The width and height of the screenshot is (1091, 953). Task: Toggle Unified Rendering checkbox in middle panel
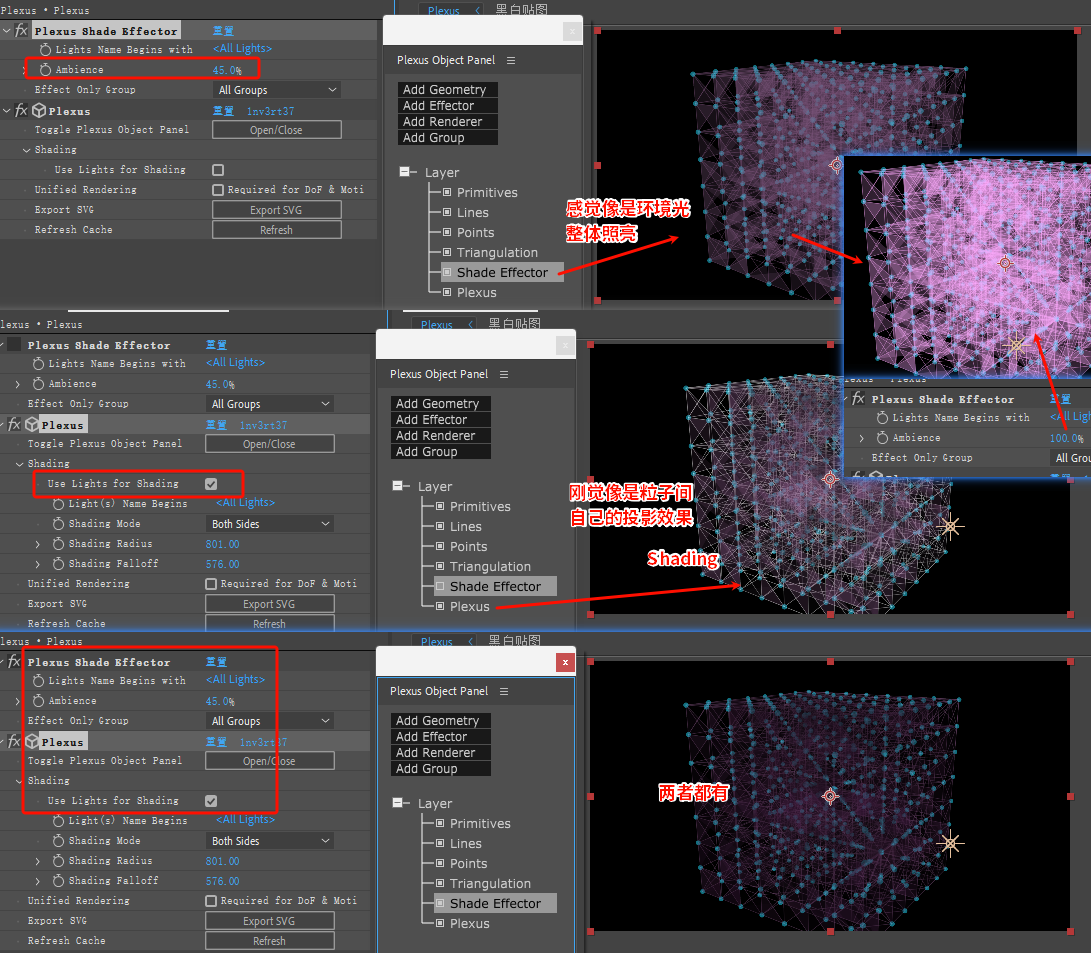tap(211, 584)
